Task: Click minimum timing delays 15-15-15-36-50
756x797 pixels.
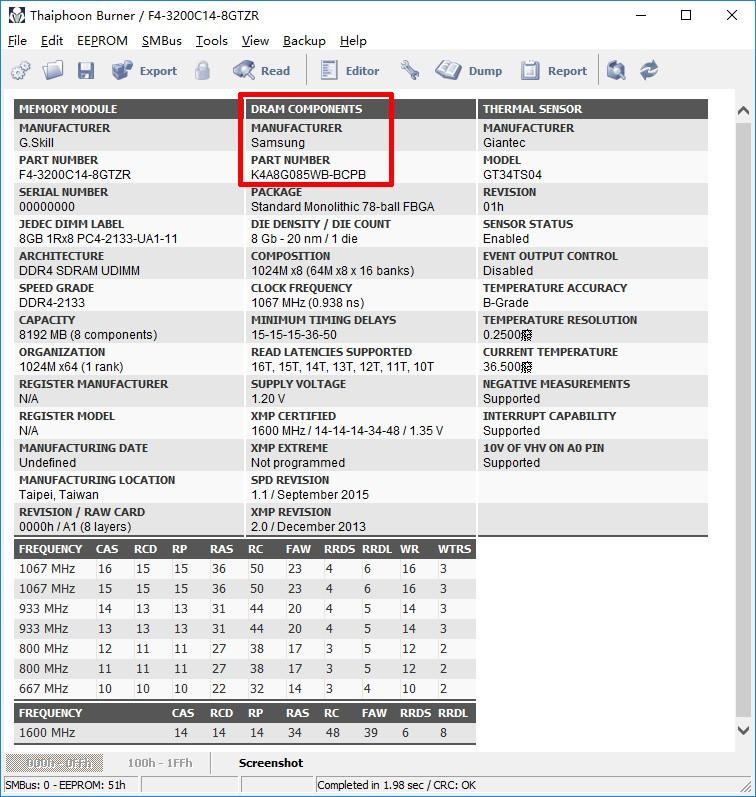Action: 294,335
